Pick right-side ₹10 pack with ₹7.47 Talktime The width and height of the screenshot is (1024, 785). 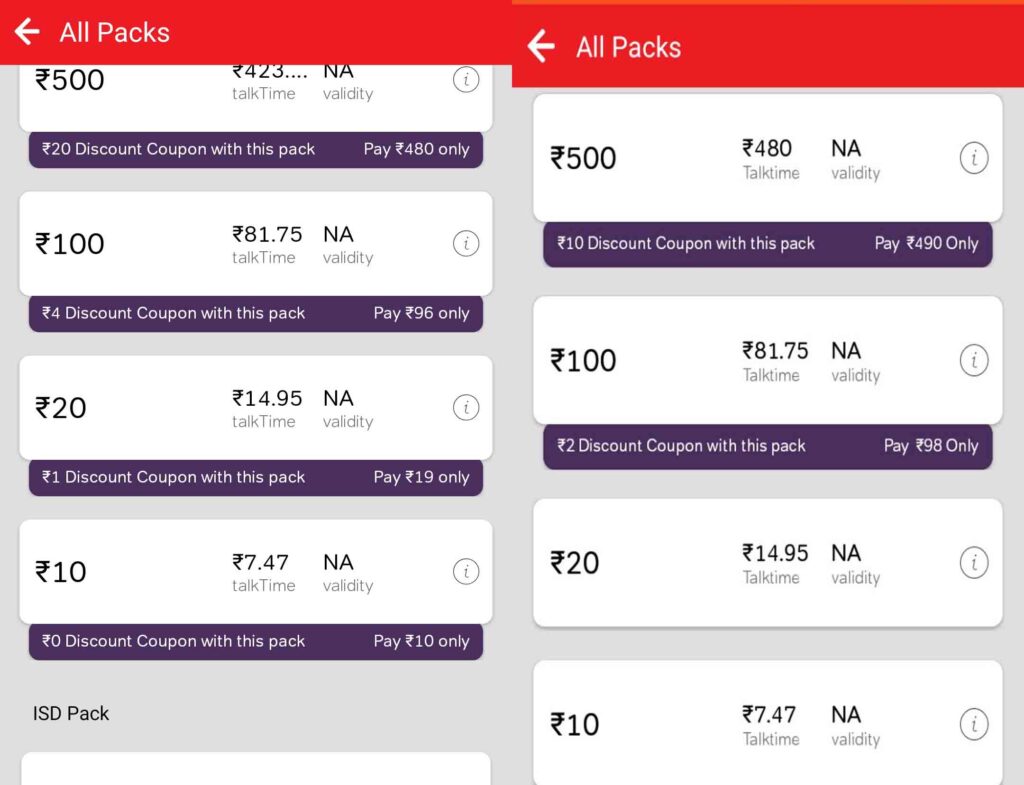[768, 723]
